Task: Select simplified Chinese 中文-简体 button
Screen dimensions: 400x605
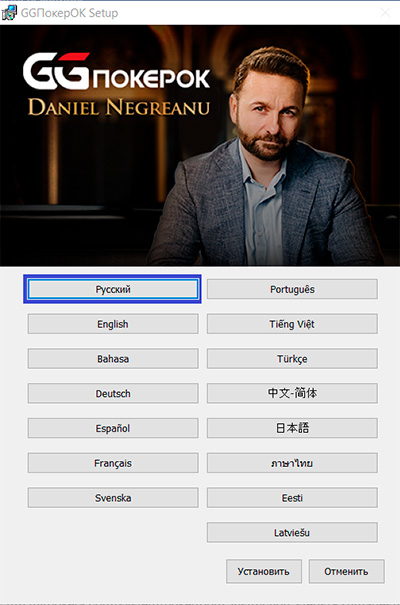Action: tap(292, 393)
